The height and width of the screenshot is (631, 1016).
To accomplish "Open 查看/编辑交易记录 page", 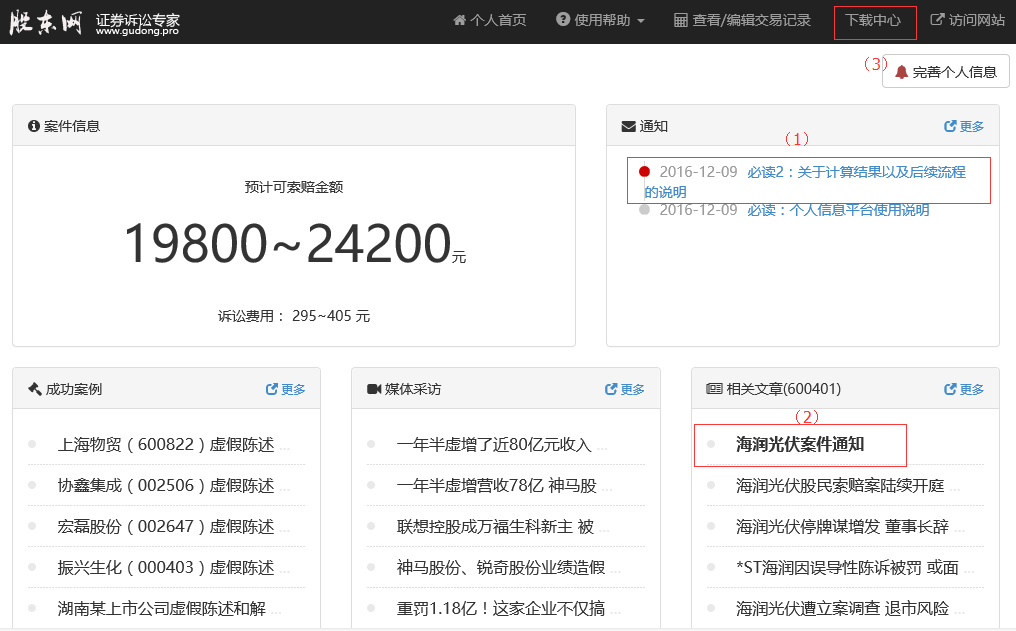I will coord(742,20).
